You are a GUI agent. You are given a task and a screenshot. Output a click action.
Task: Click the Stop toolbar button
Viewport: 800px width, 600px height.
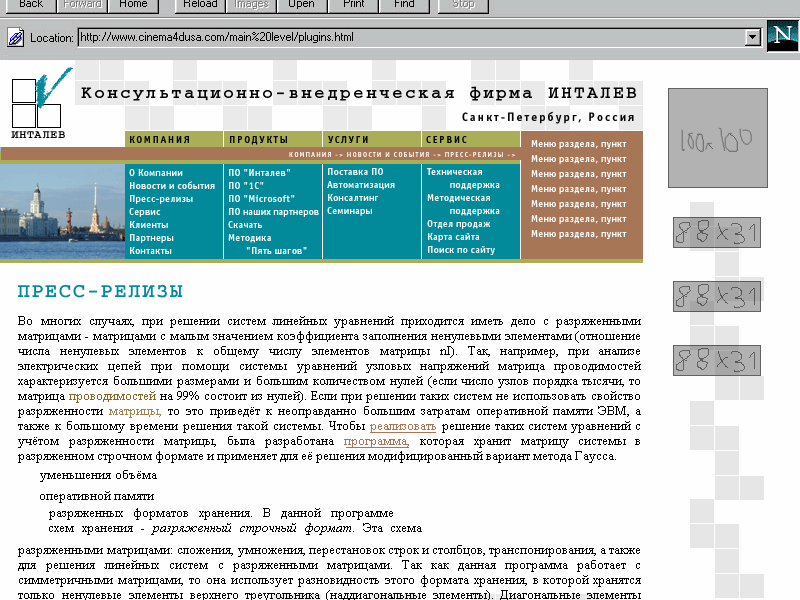pos(463,5)
